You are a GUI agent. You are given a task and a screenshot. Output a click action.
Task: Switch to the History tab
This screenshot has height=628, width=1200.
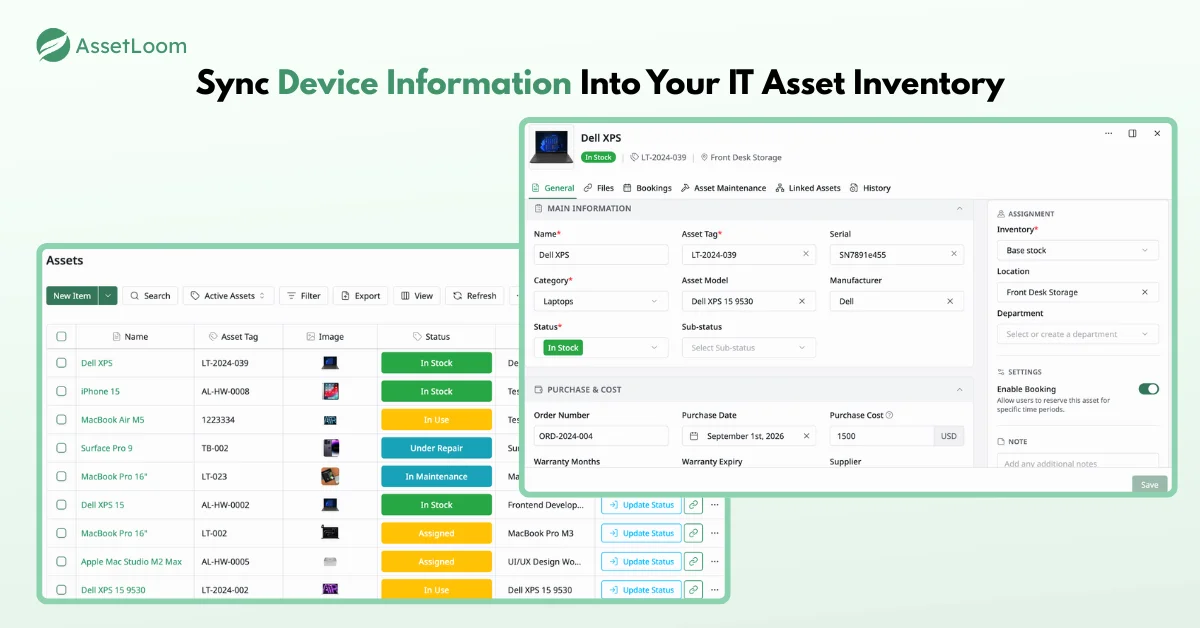click(870, 188)
